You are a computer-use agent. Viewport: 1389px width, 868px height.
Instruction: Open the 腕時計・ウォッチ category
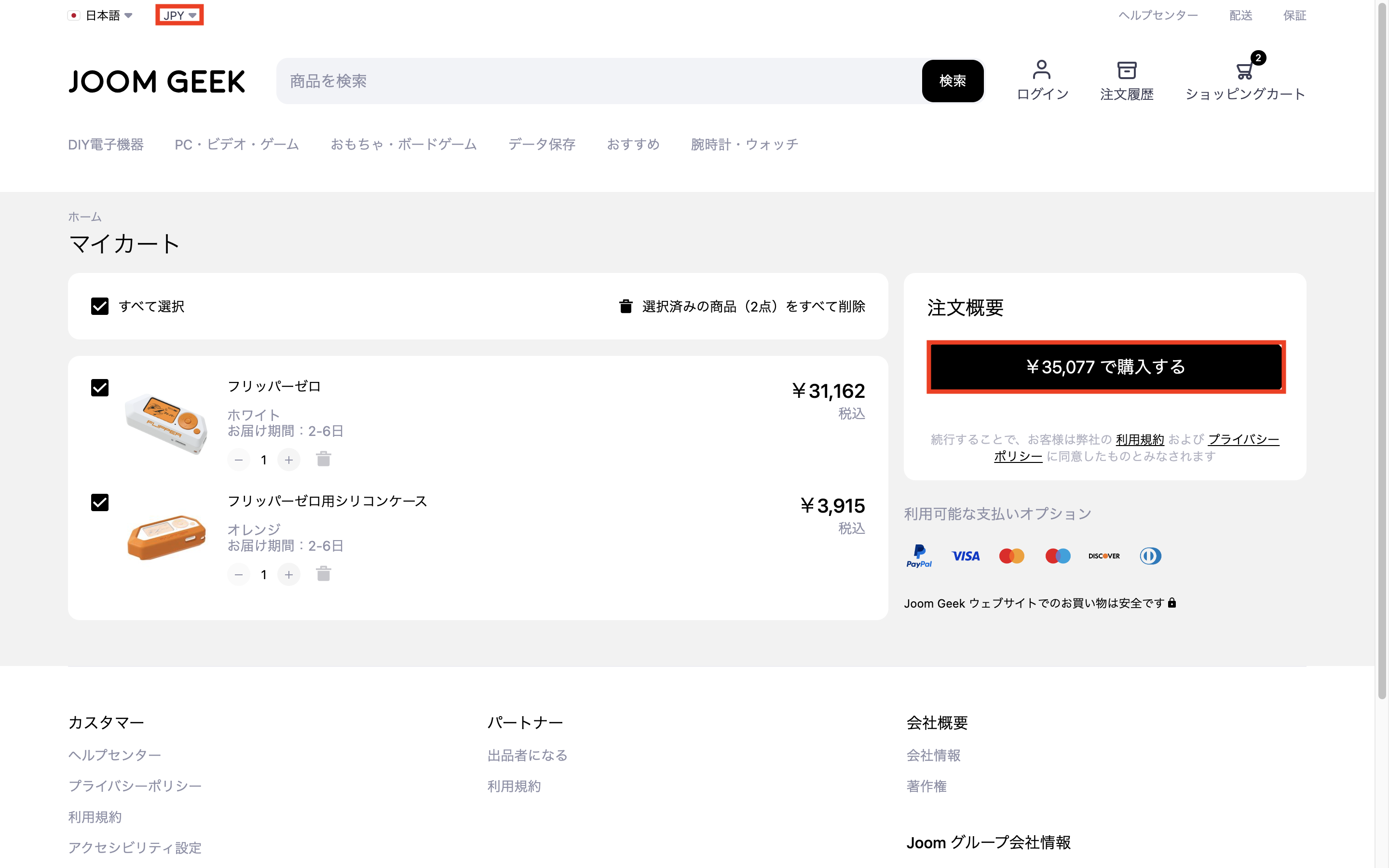pos(745,145)
